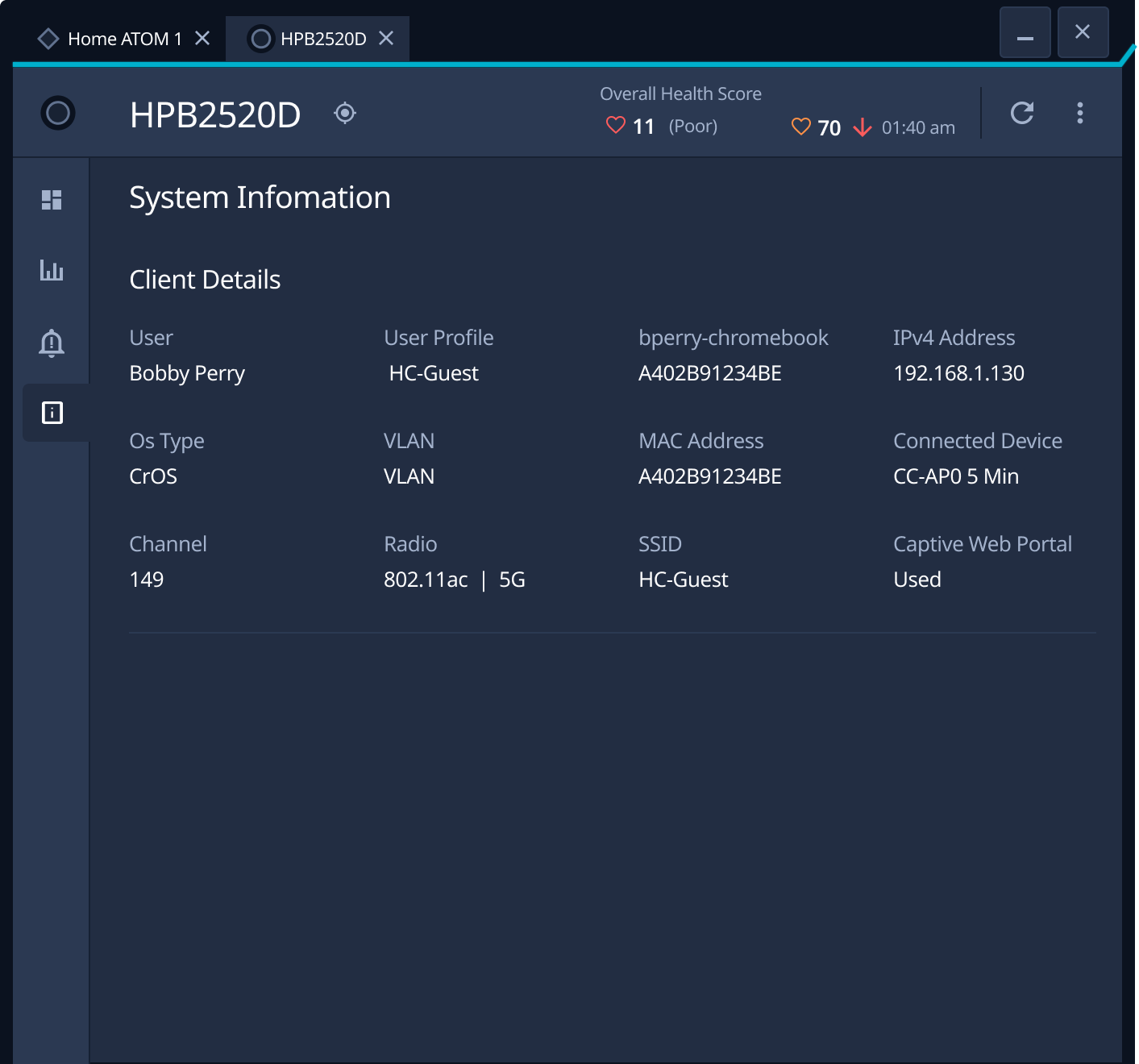The image size is (1139, 1064).
Task: Click the IPv4 address 192.168.1.130
Action: tap(958, 373)
